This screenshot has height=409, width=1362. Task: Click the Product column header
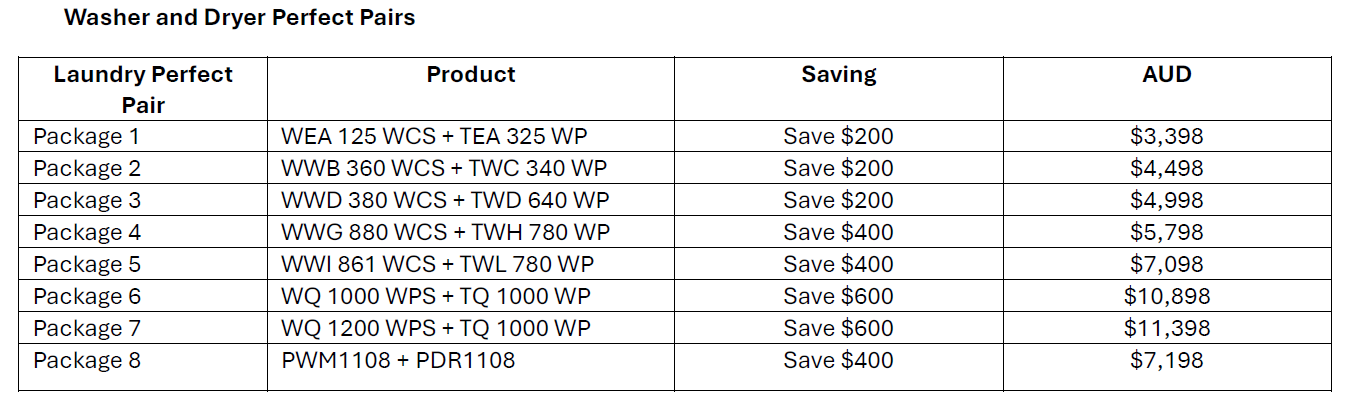tap(471, 74)
